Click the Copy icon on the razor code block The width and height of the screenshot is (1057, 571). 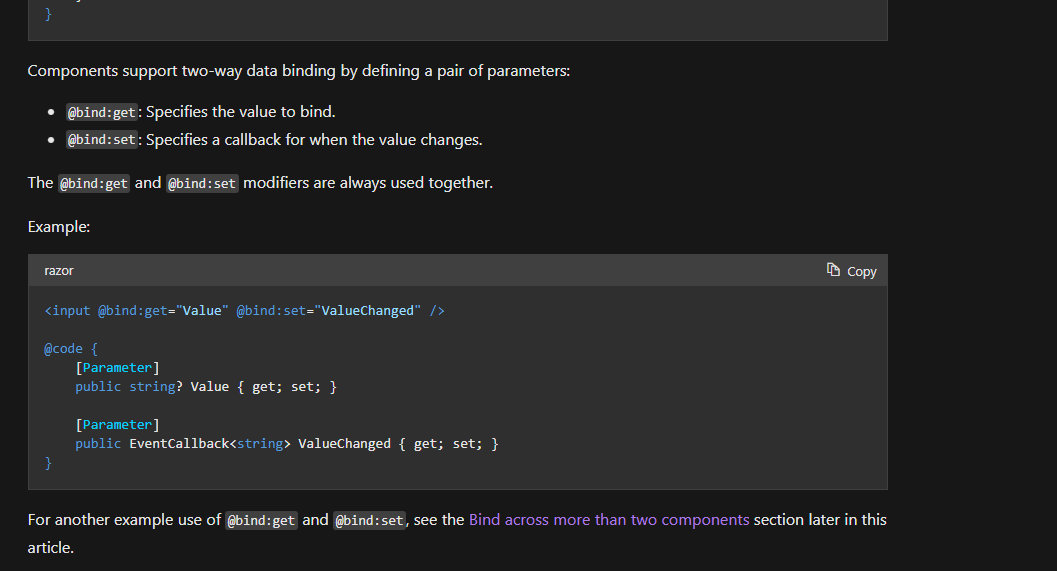click(834, 270)
